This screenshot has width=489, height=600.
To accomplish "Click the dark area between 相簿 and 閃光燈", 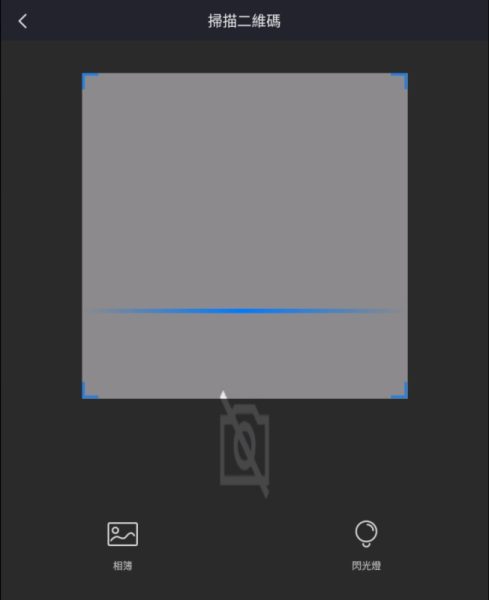I will click(245, 543).
